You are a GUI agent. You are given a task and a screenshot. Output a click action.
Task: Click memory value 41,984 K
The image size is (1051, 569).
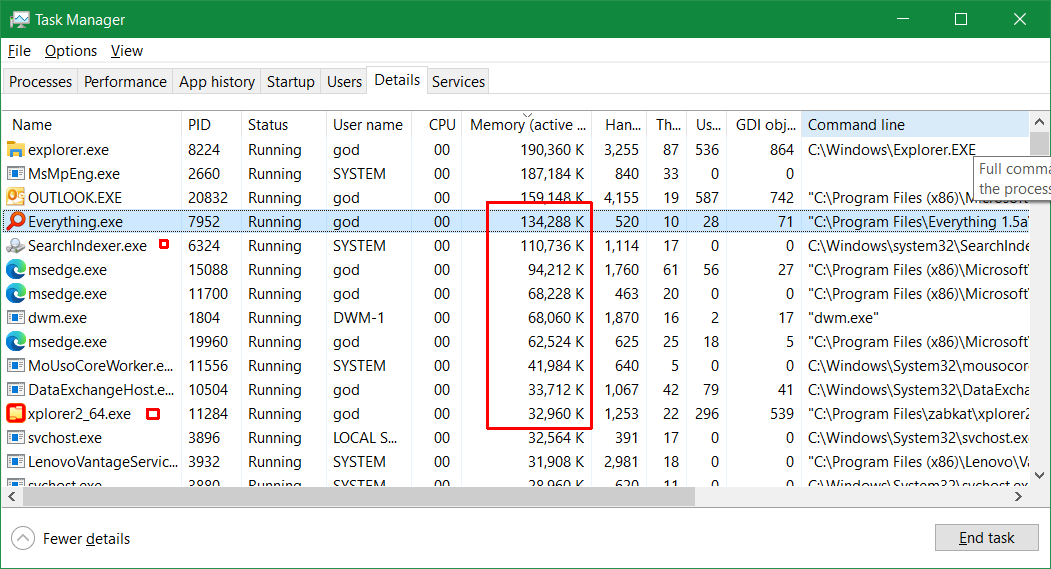coord(556,366)
